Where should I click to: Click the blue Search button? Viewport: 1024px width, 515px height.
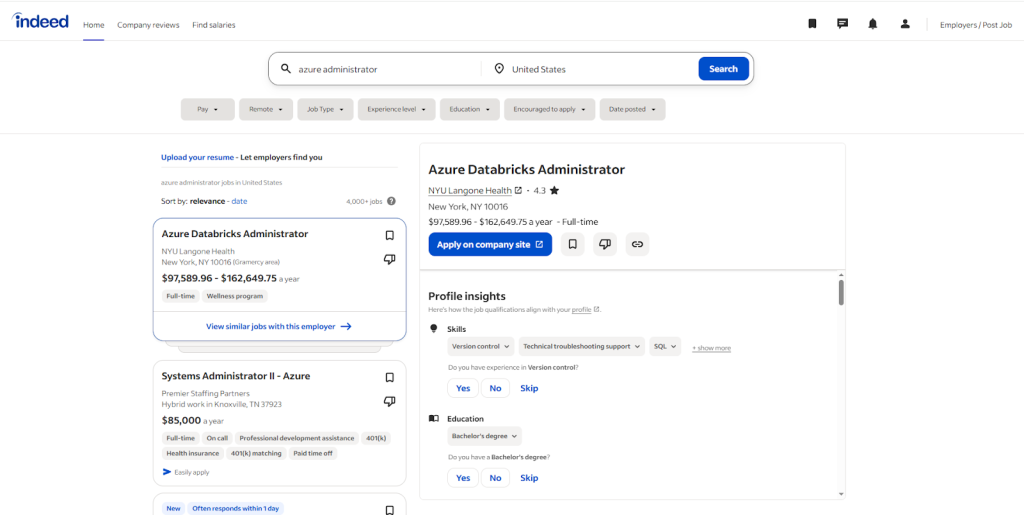pos(724,69)
